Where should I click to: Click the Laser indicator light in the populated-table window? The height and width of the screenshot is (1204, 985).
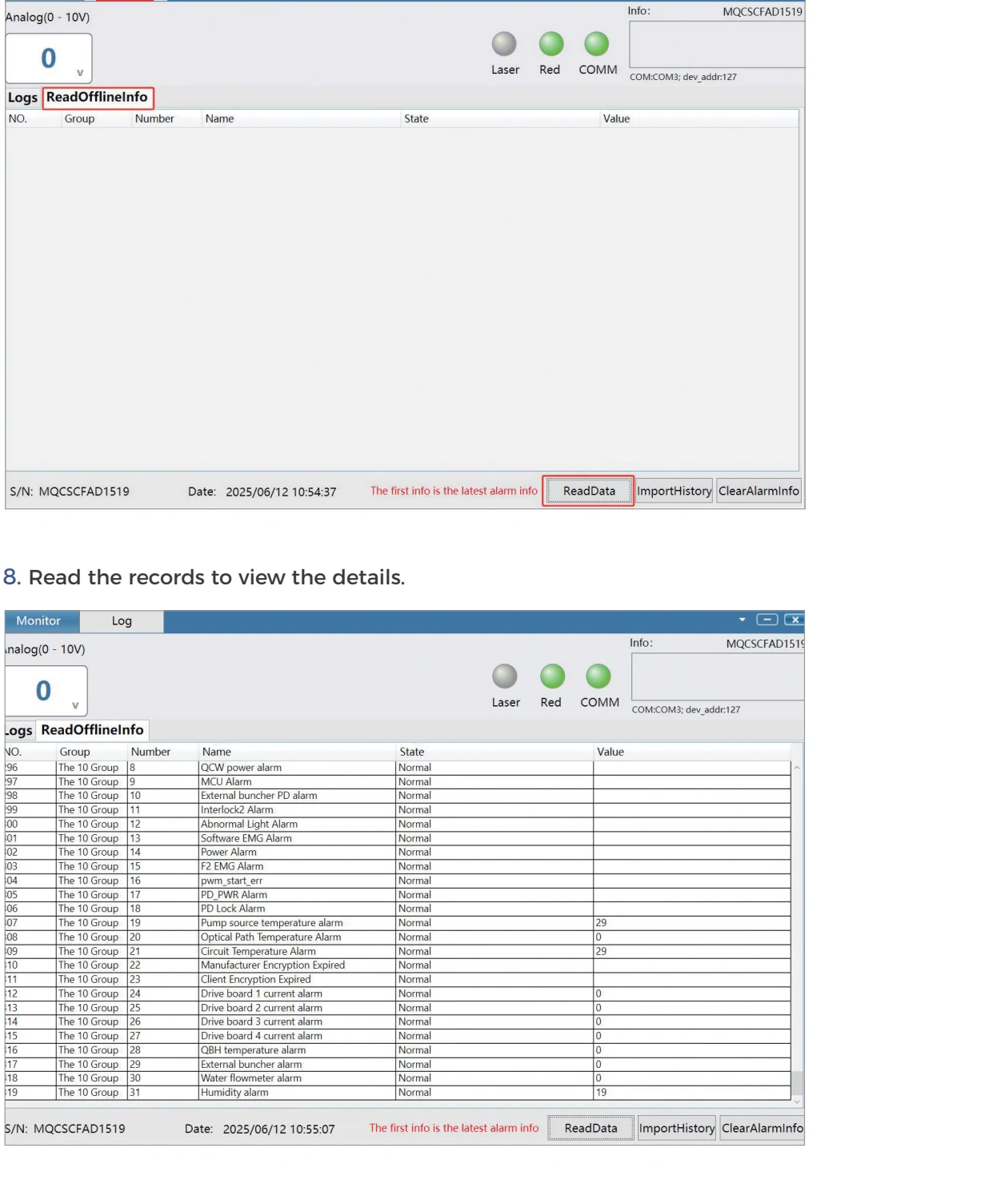click(x=505, y=676)
